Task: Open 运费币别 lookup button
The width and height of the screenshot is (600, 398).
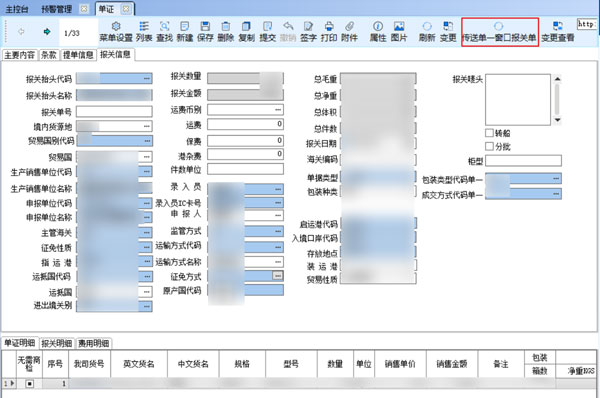Action: pos(278,110)
